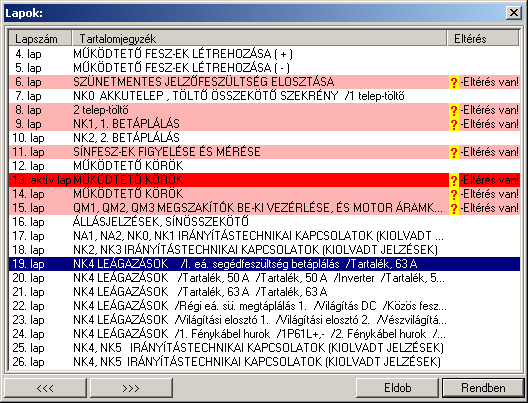Click the yellow question mark on 8. lap
This screenshot has height=403, width=528.
[x=454, y=110]
